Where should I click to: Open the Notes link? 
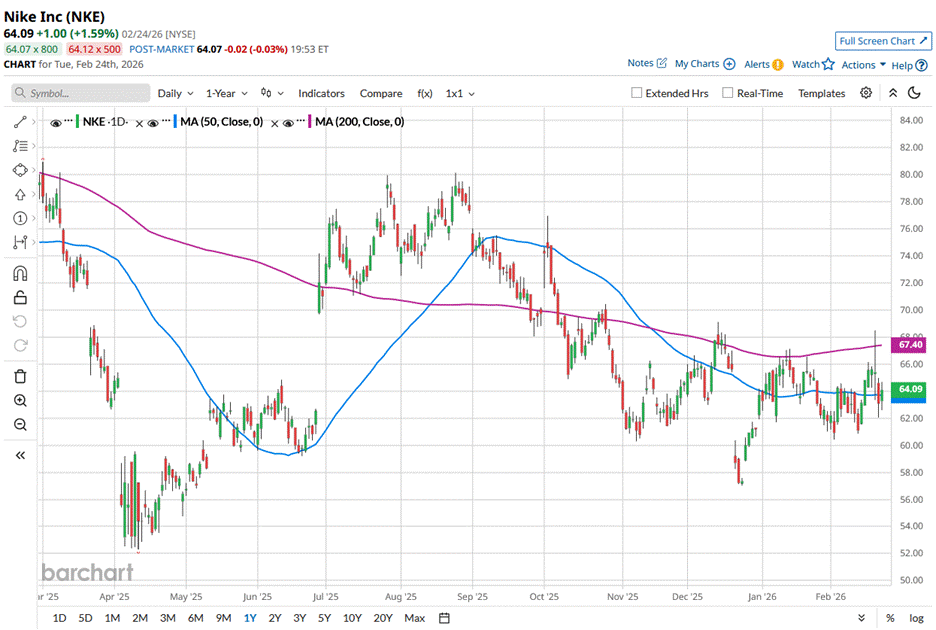click(646, 63)
